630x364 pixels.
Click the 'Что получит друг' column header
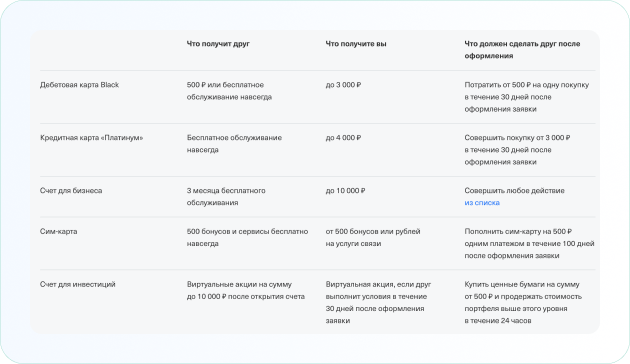(x=218, y=44)
